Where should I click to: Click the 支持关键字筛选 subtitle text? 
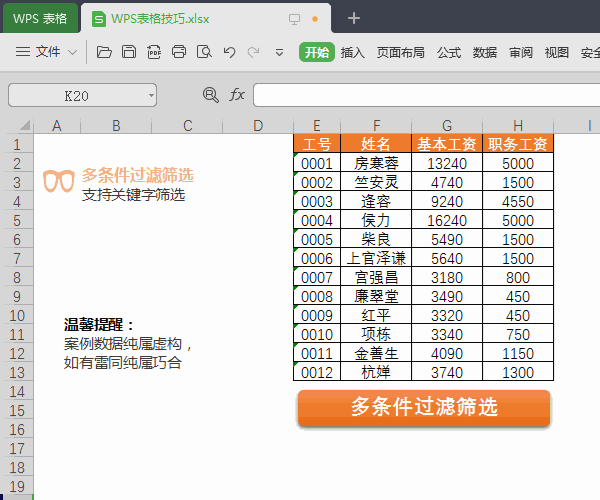pyautogui.click(x=133, y=195)
